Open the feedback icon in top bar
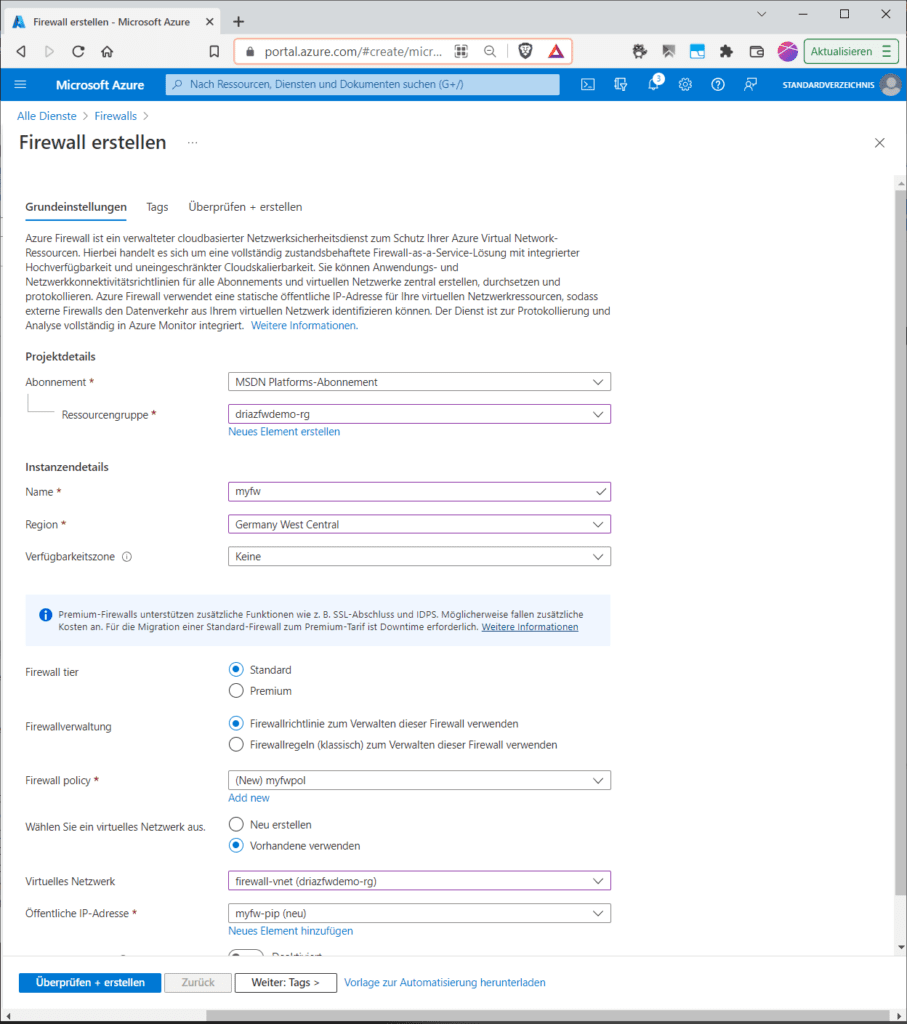The height and width of the screenshot is (1024, 907). click(x=750, y=84)
